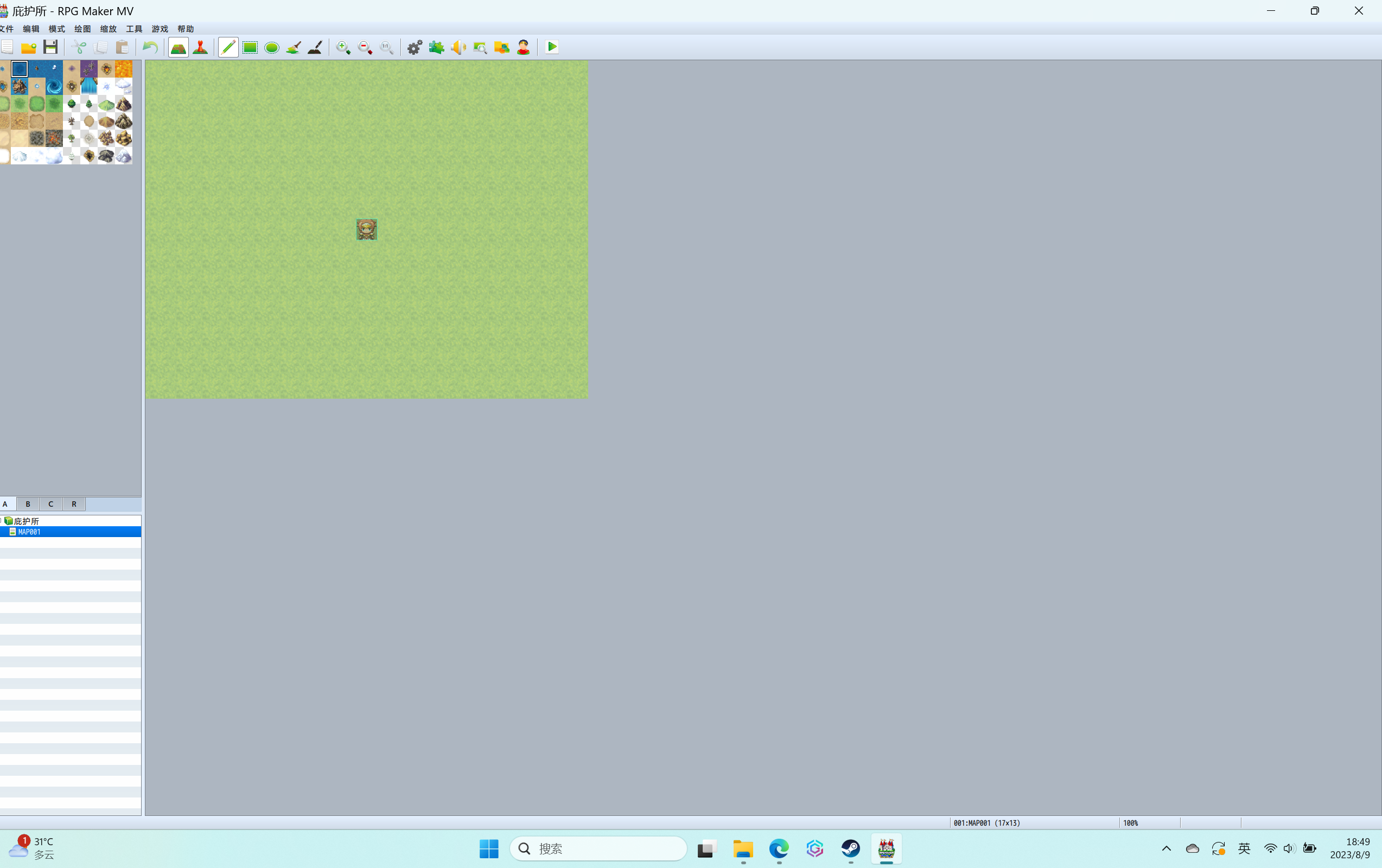The height and width of the screenshot is (868, 1382).
Task: Open the Sound Test speaker icon
Action: (x=458, y=48)
